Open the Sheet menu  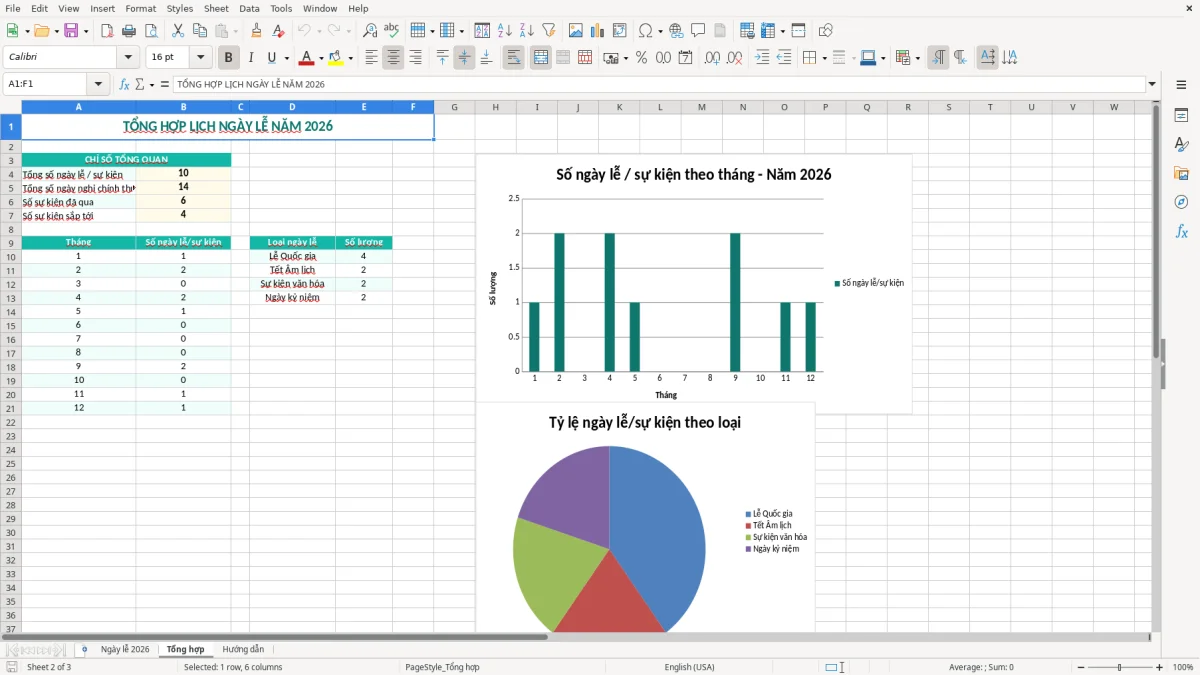click(216, 8)
